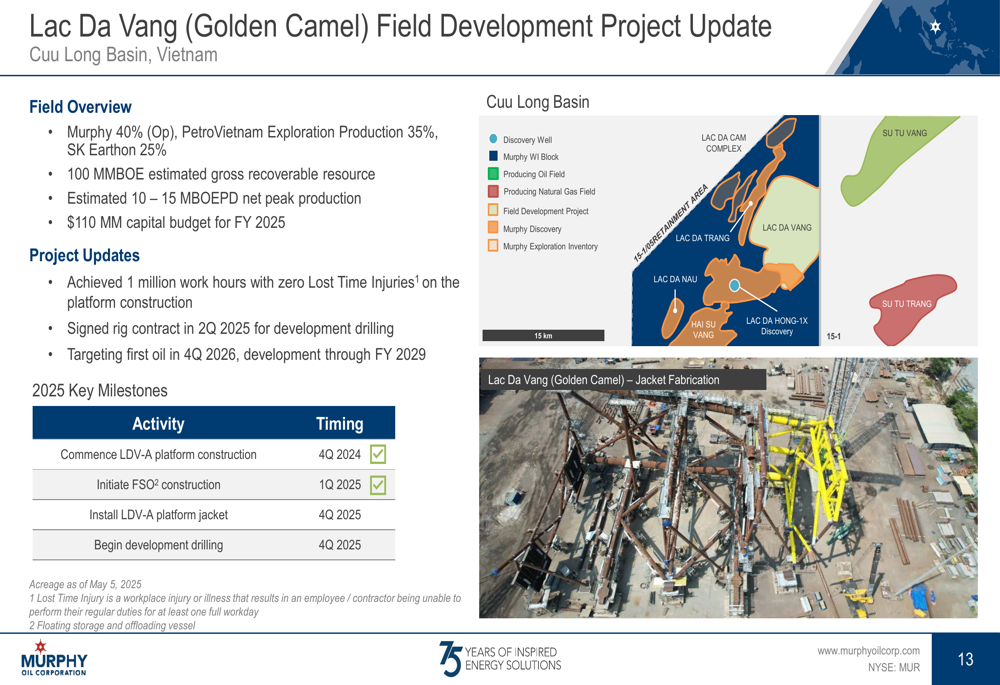
Task: Select the Begin development drilling row
Action: pos(214,545)
